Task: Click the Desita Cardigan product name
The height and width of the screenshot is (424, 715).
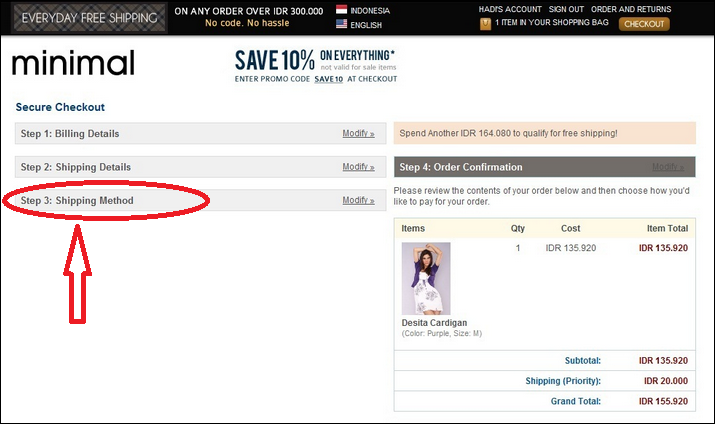Action: click(x=434, y=323)
